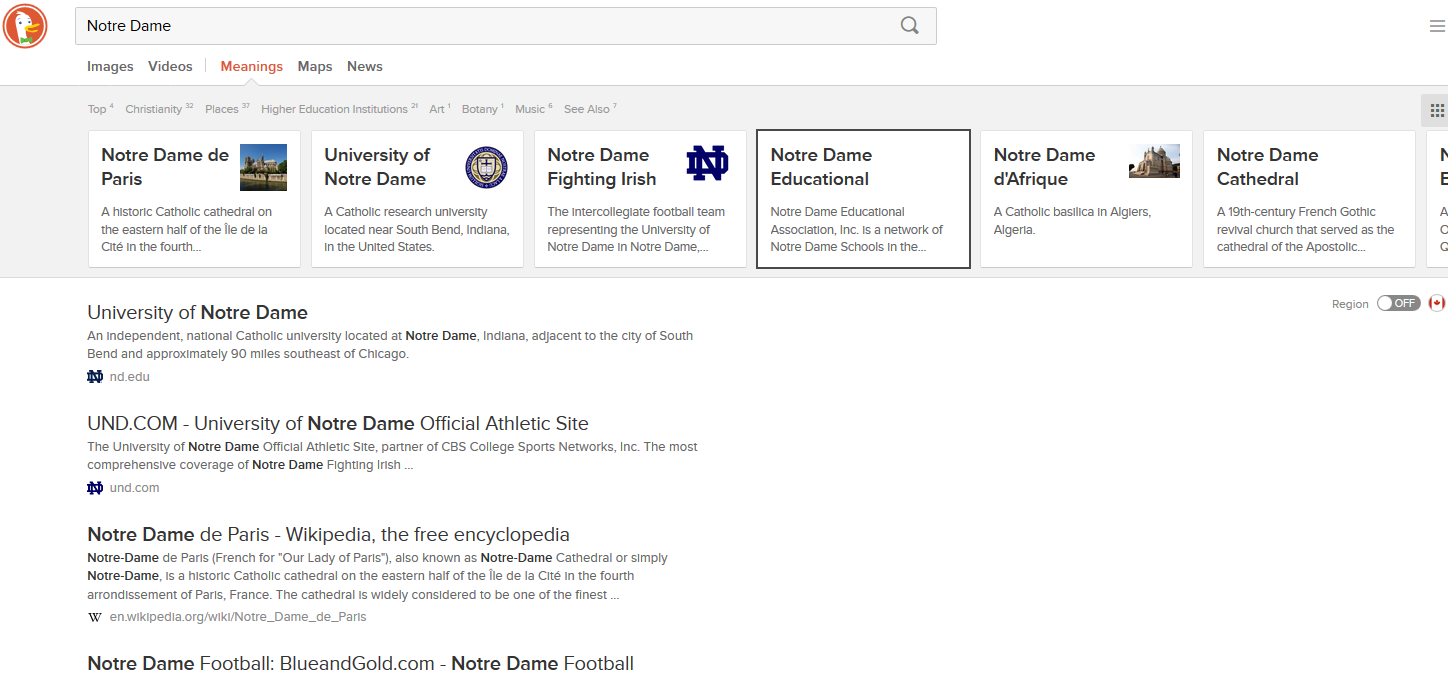Open the News tab

pyautogui.click(x=365, y=66)
